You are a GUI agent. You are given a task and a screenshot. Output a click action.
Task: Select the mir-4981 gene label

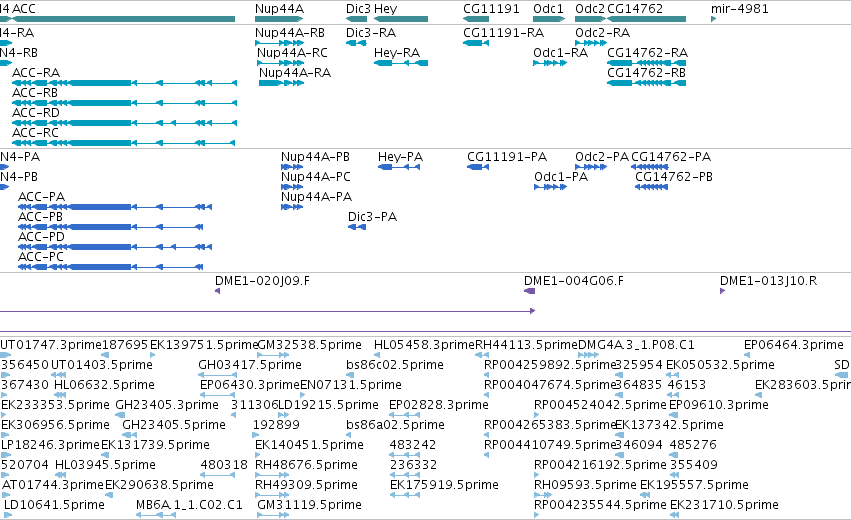click(x=740, y=9)
